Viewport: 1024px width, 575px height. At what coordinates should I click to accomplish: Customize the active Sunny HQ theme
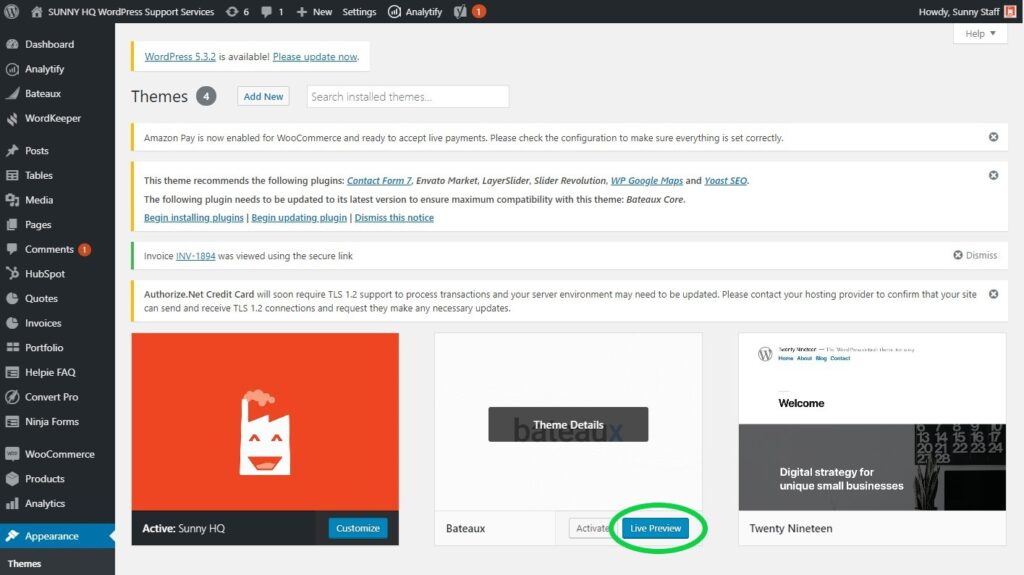coord(358,528)
